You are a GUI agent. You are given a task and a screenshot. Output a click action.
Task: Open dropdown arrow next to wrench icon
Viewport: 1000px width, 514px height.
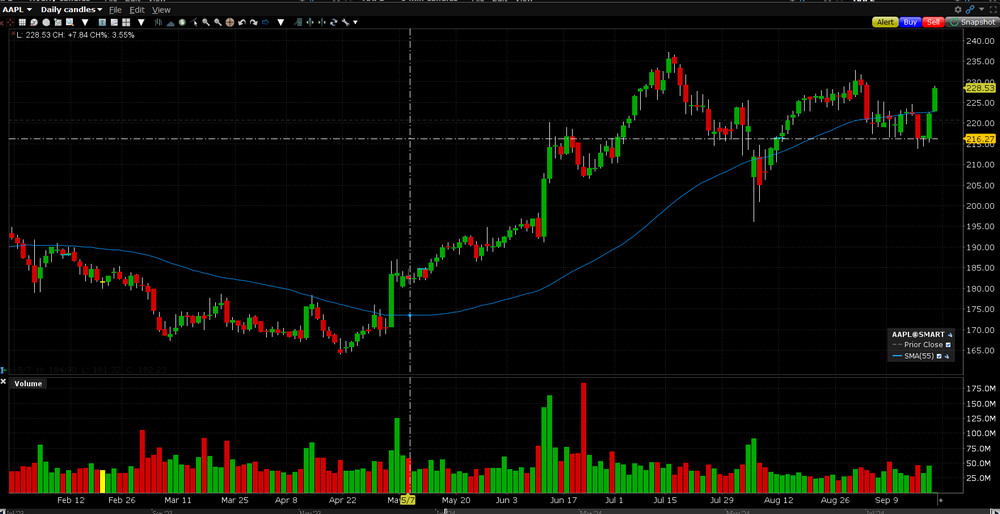point(354,21)
